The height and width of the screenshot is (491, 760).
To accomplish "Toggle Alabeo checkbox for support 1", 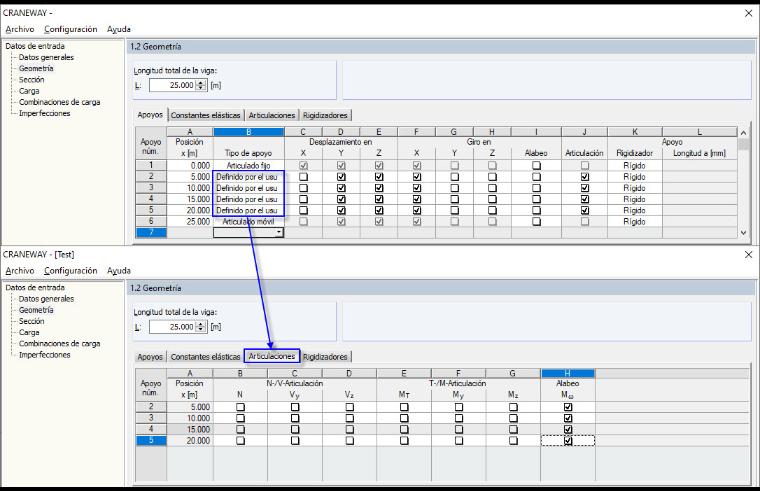I will pyautogui.click(x=536, y=165).
